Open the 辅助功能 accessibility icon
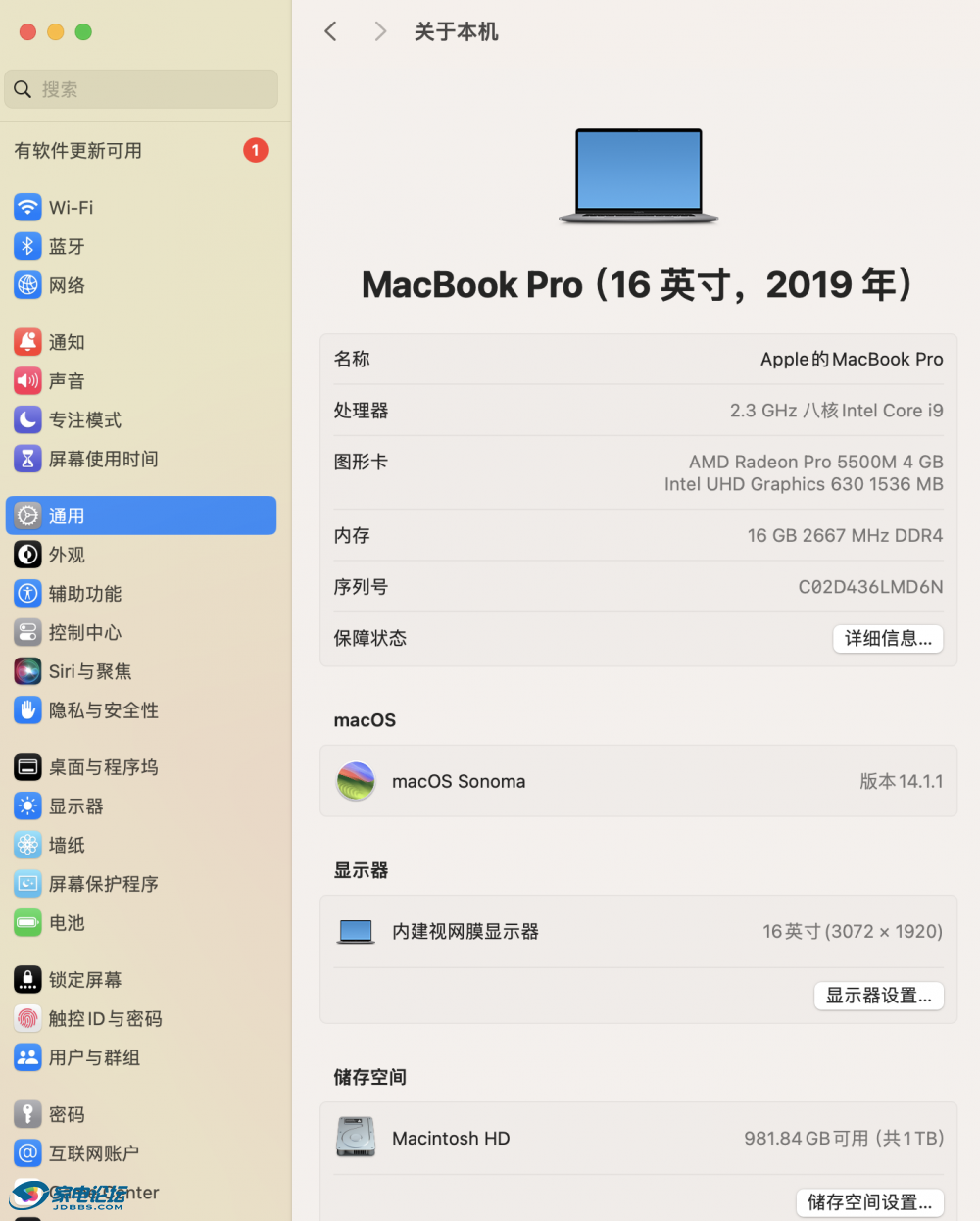980x1221 pixels. (x=27, y=594)
